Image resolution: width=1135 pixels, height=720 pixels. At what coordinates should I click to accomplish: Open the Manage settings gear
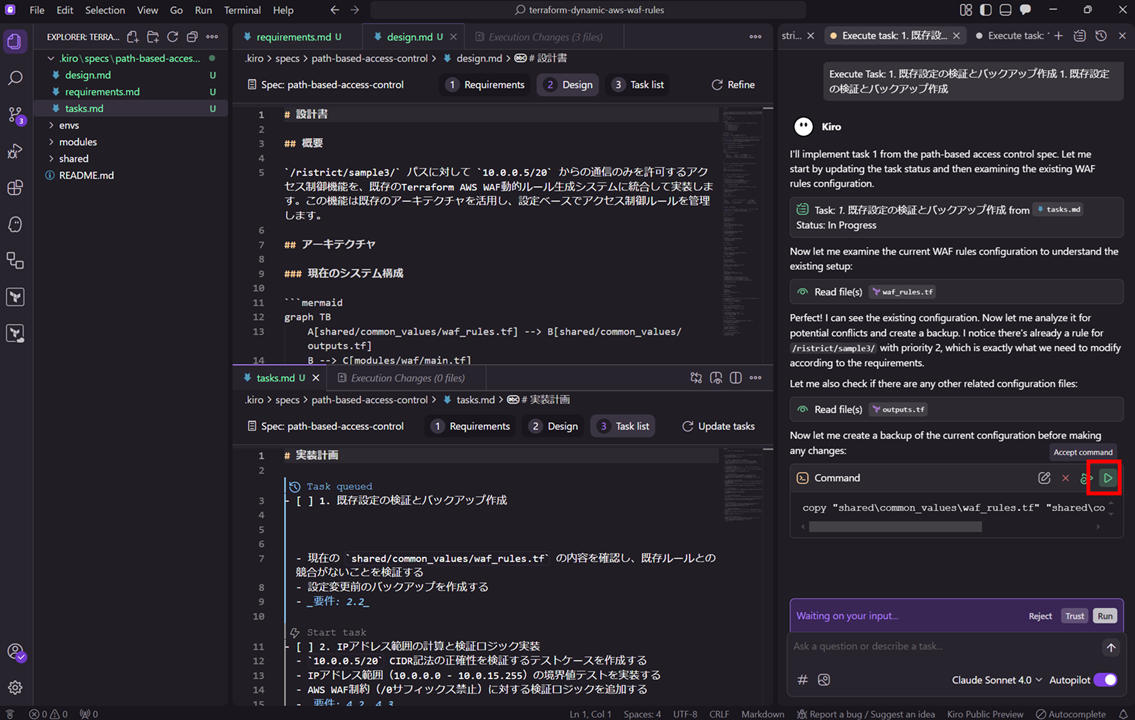click(x=15, y=687)
